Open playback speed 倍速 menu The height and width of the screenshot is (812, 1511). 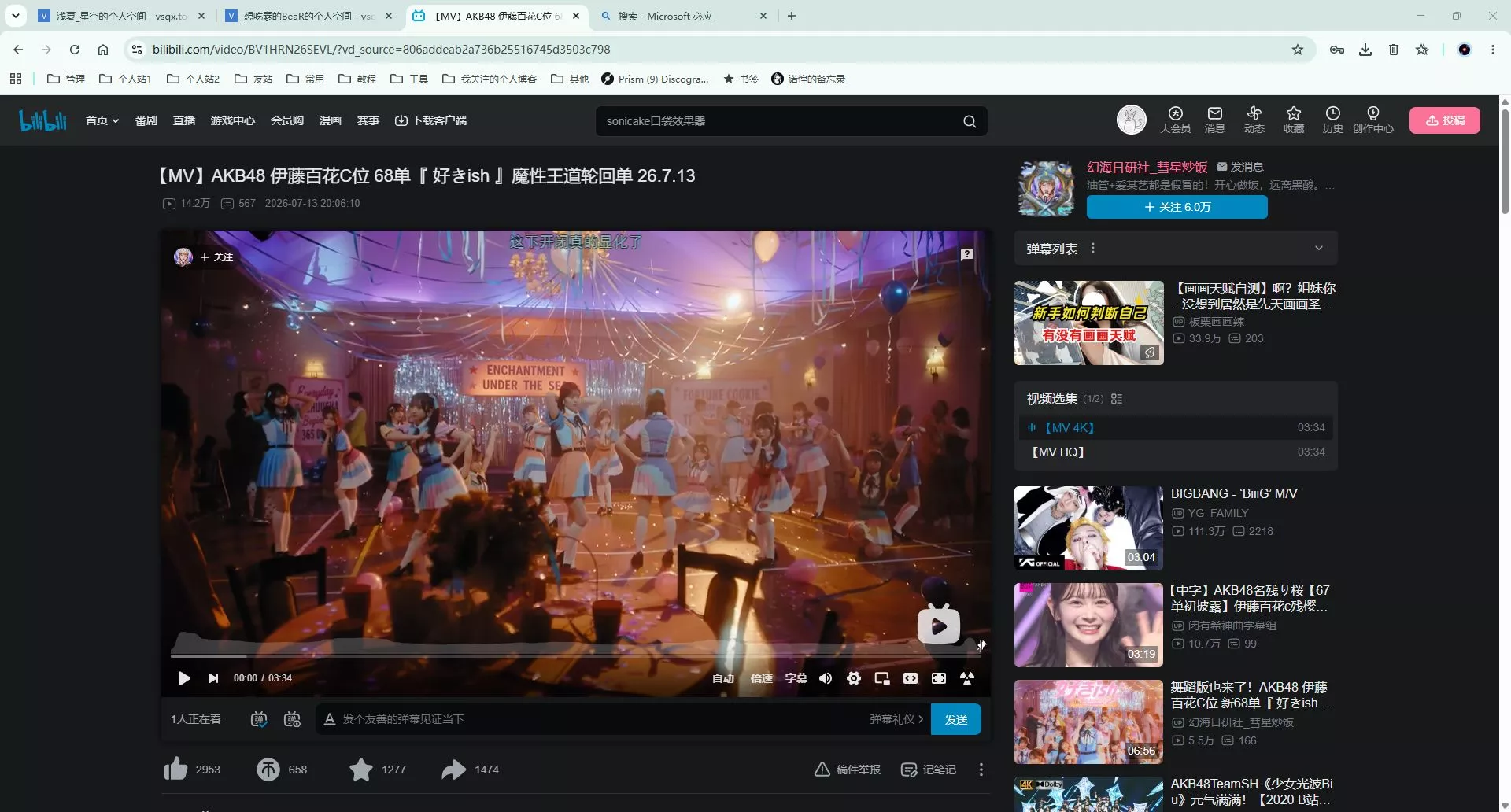(761, 678)
